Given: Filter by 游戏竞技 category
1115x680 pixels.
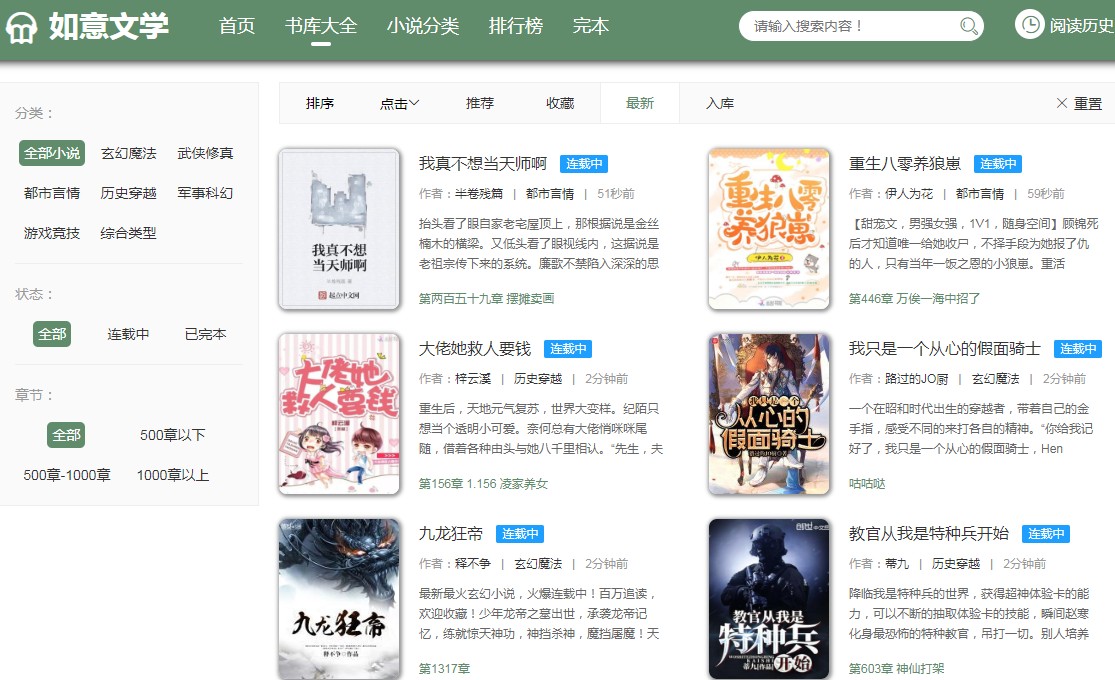Looking at the screenshot, I should coord(52,233).
